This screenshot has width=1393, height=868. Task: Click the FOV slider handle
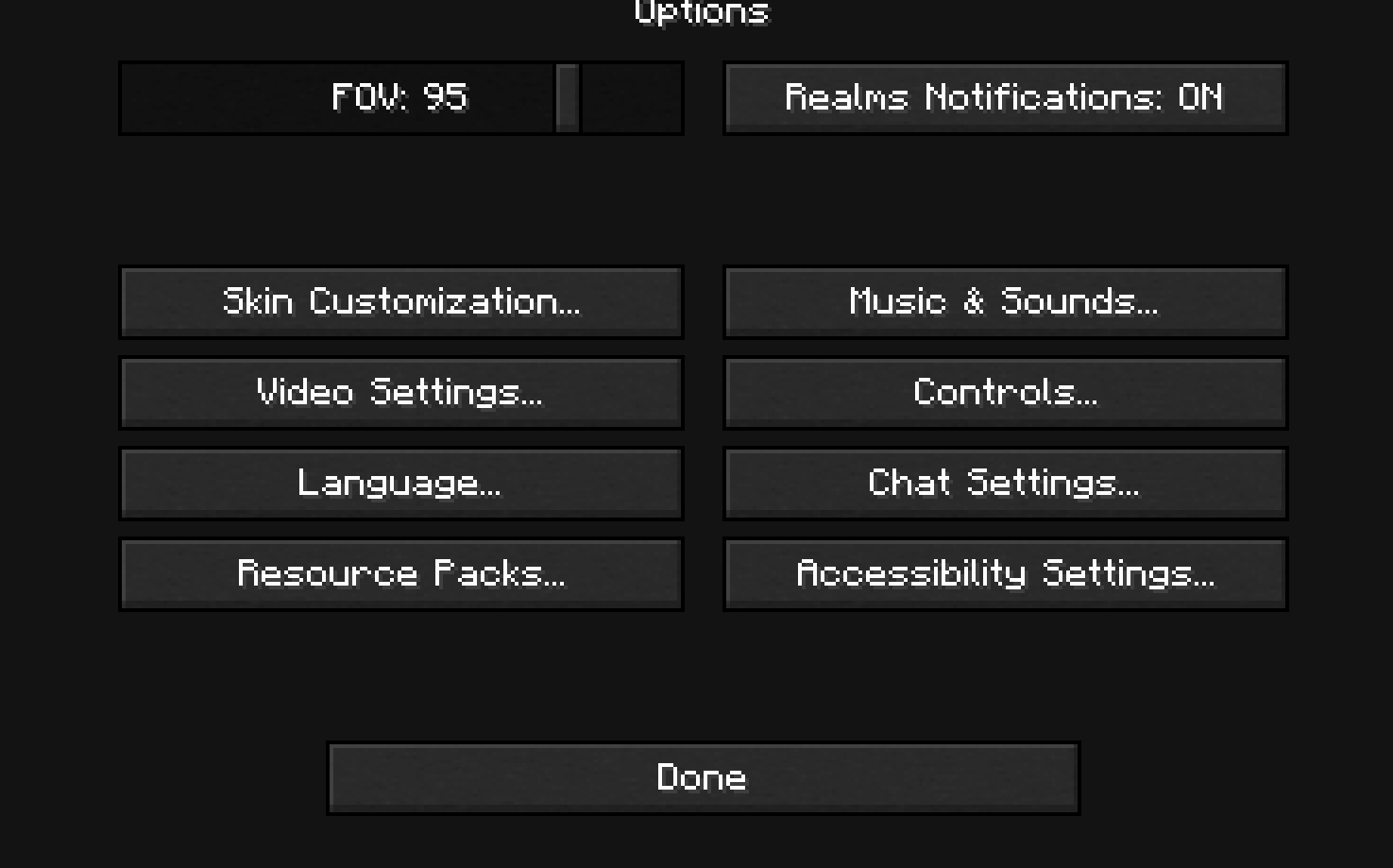(x=568, y=98)
